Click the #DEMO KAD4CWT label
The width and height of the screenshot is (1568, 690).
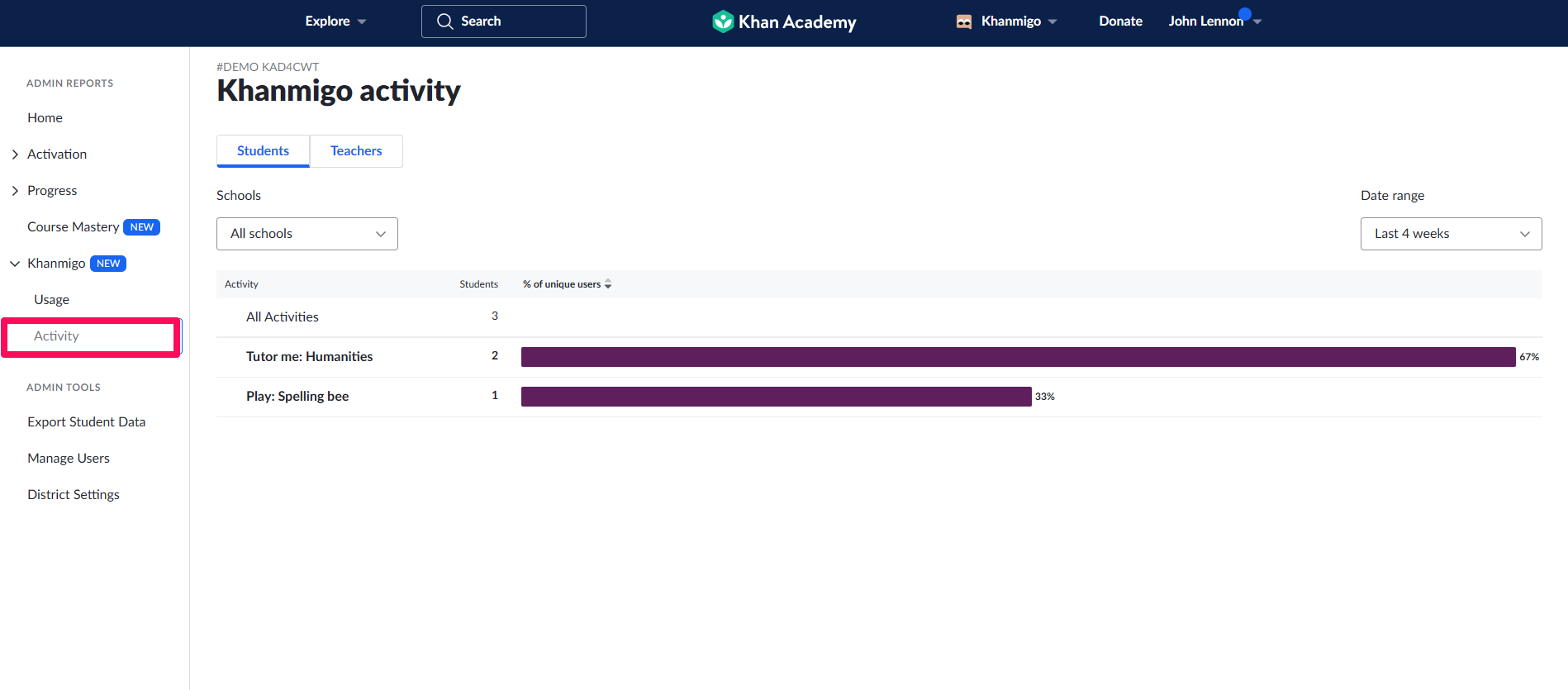(268, 67)
